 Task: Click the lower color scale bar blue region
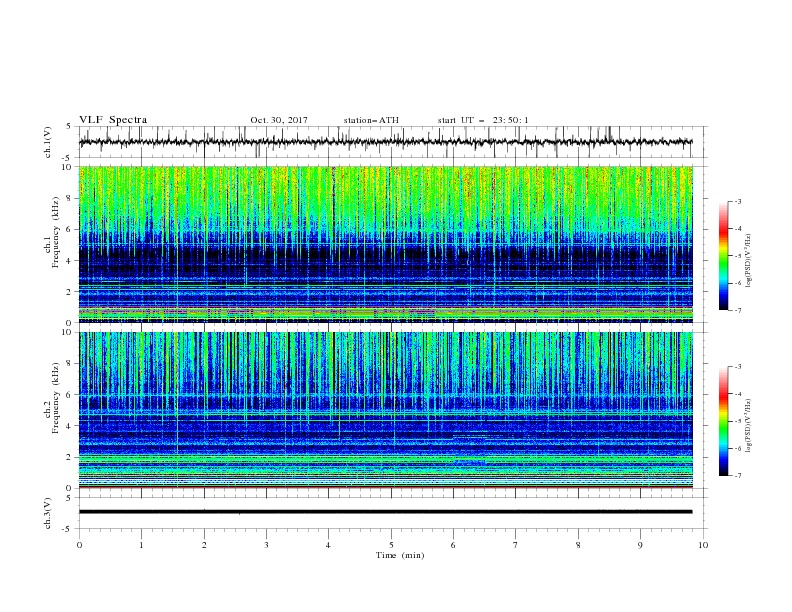724,454
